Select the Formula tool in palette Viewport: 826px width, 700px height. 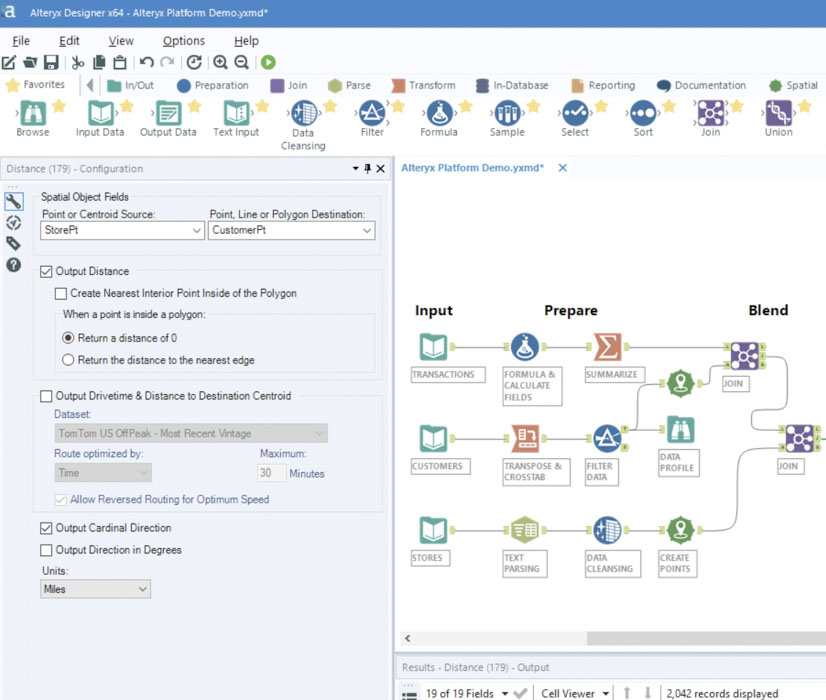tap(440, 113)
